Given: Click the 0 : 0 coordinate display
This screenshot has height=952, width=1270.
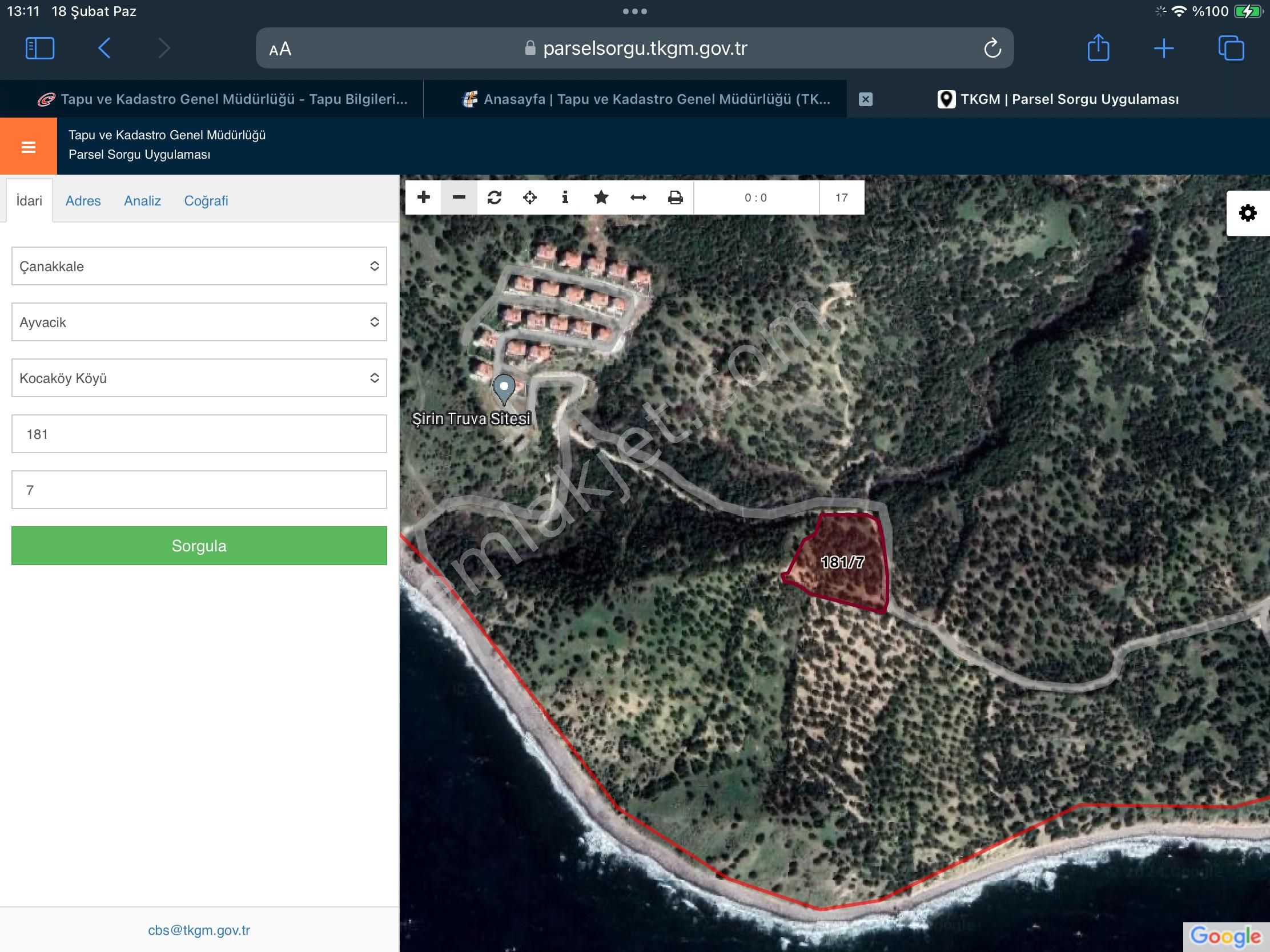Looking at the screenshot, I should pos(756,197).
